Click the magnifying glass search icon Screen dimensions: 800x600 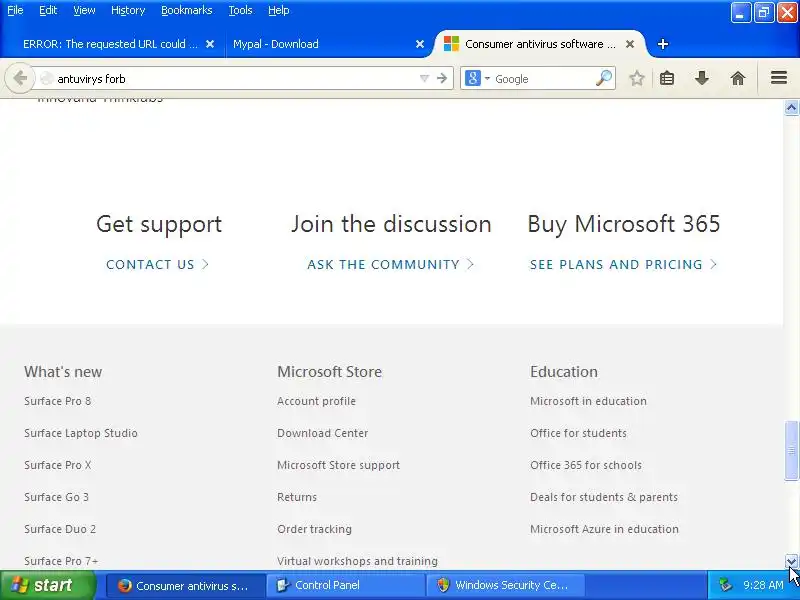pyautogui.click(x=604, y=79)
